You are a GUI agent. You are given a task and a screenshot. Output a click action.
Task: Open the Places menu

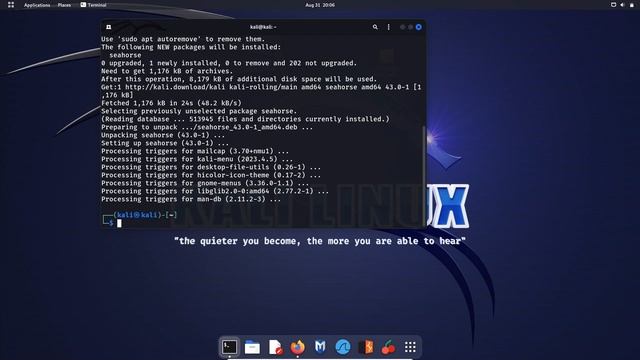point(64,5)
